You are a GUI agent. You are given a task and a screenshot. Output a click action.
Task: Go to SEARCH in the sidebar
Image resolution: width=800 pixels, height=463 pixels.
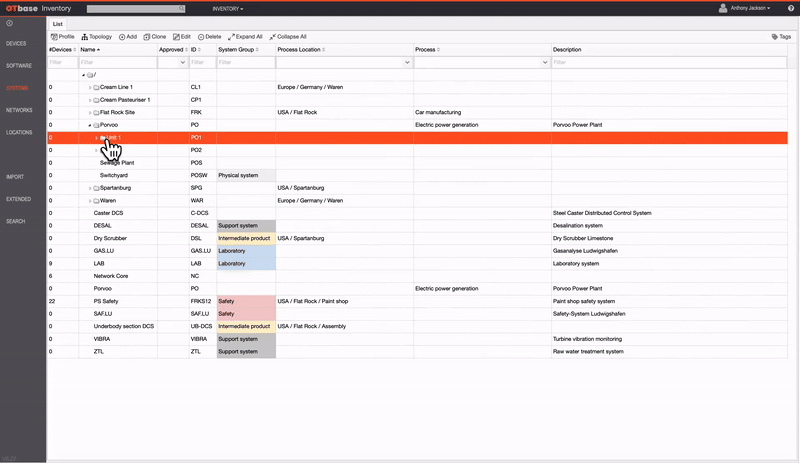[15, 221]
